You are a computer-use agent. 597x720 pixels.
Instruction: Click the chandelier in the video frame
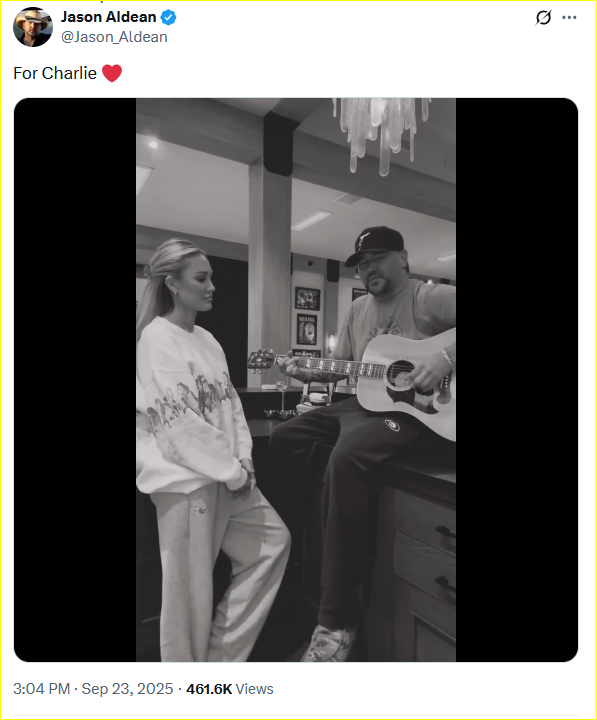coord(380,134)
